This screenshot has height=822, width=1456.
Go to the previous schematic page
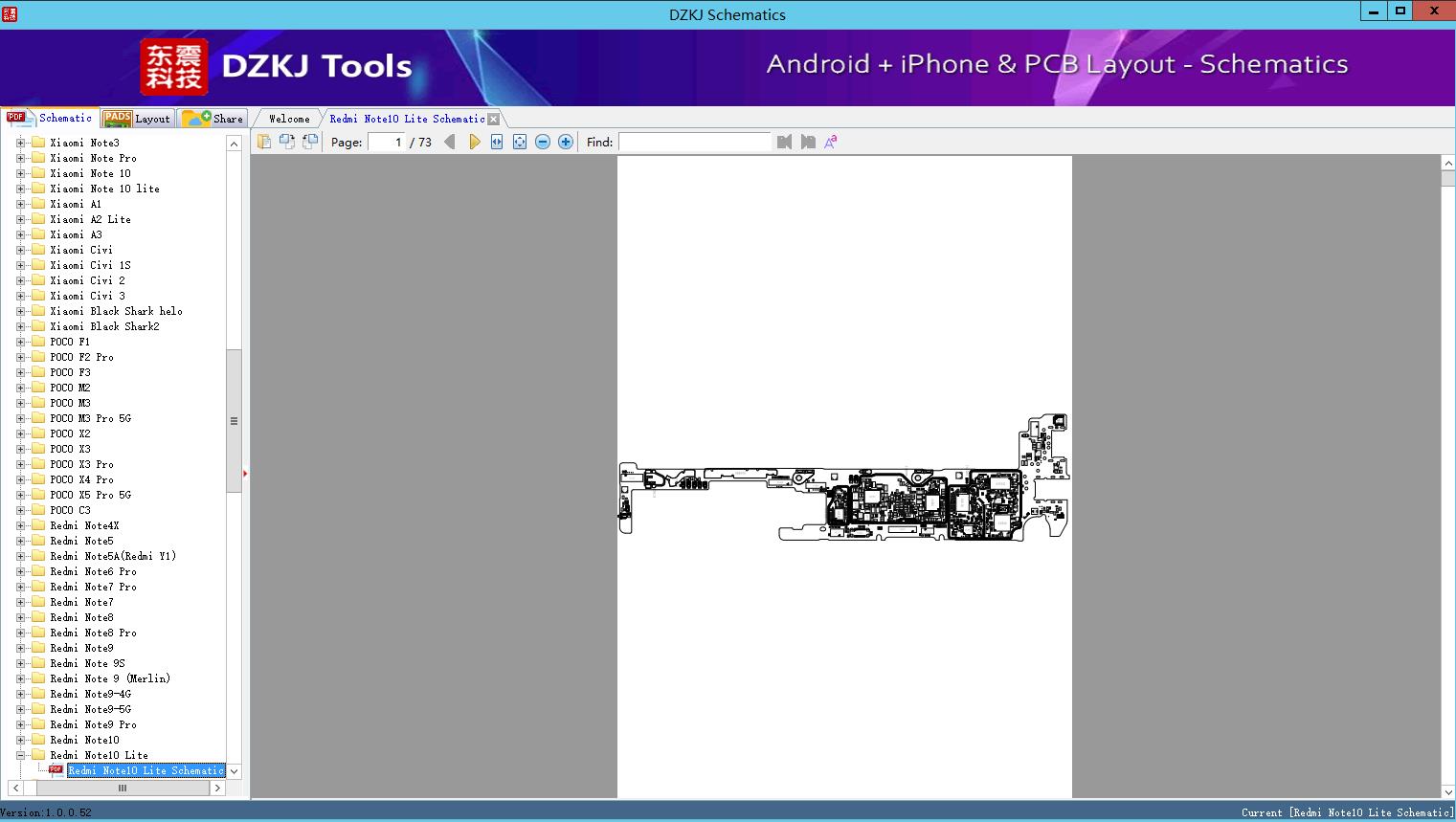click(450, 142)
